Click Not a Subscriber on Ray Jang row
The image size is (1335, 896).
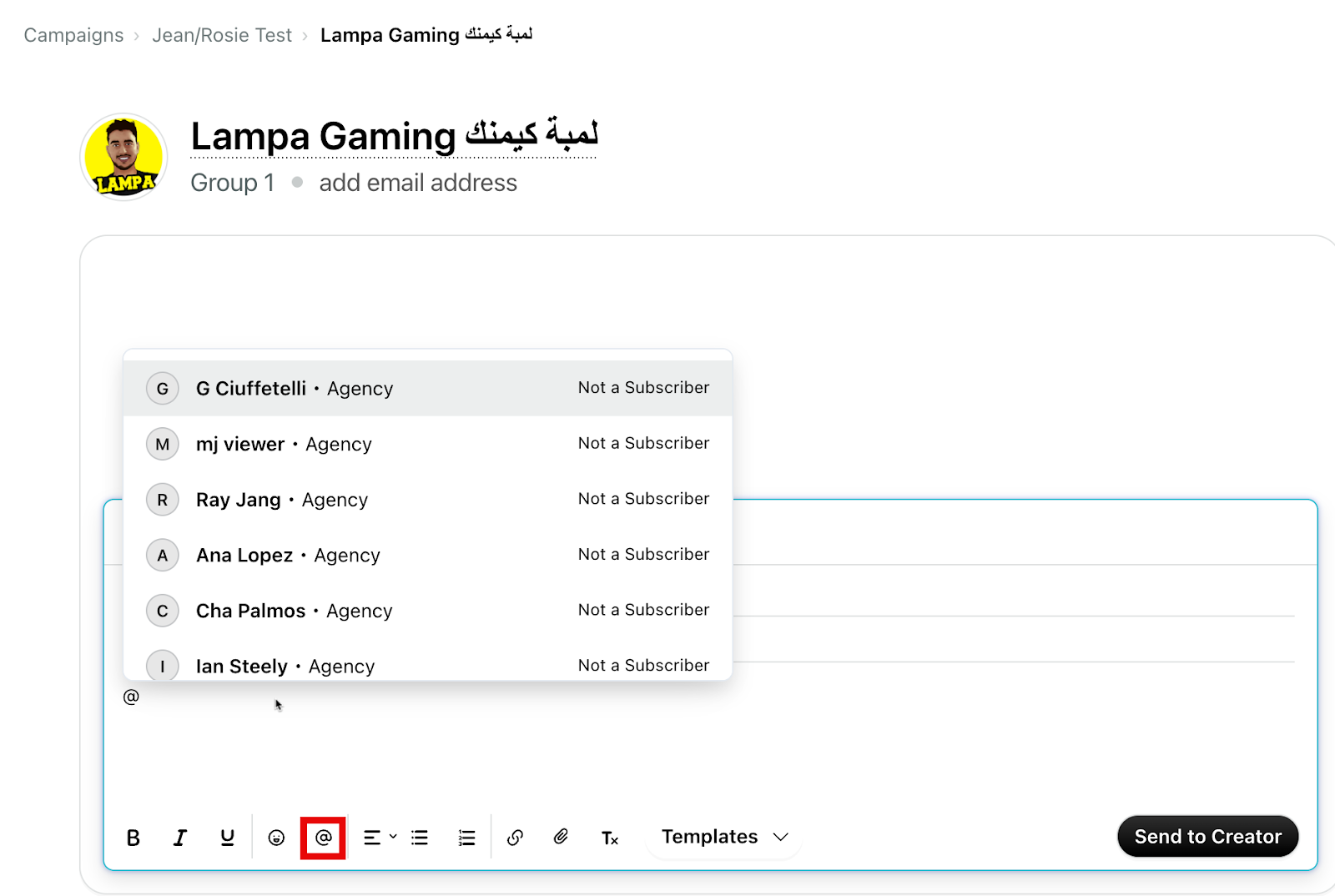click(x=643, y=498)
